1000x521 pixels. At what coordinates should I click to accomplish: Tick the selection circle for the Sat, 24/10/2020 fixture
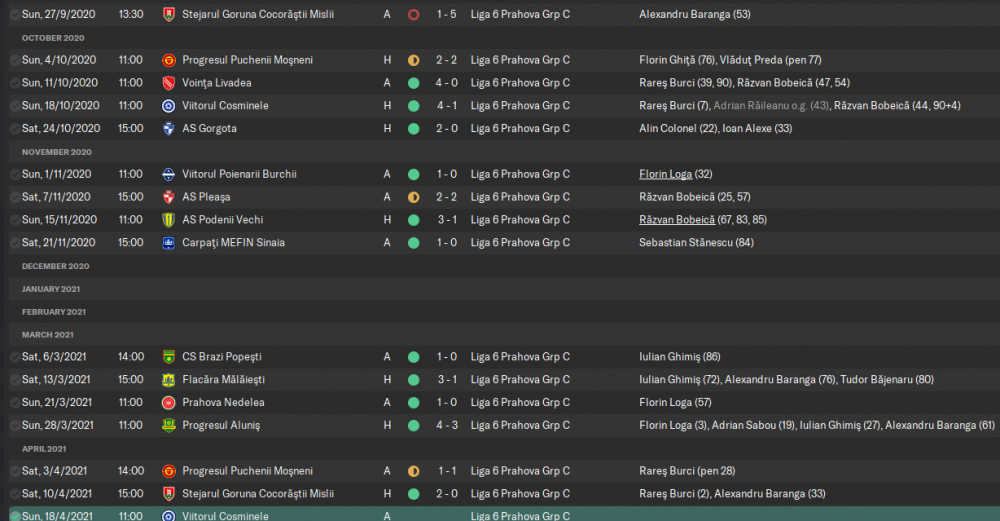pos(15,128)
